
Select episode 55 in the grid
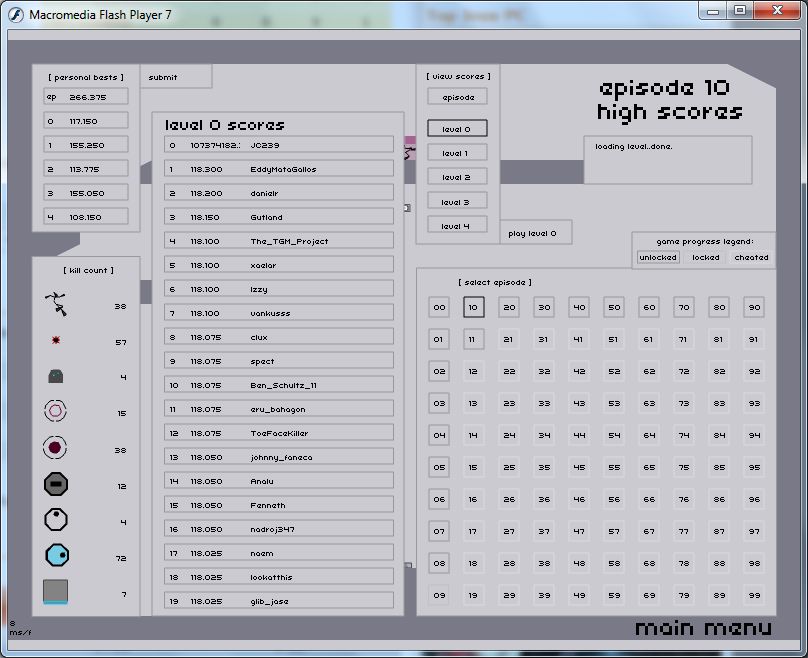(x=614, y=467)
